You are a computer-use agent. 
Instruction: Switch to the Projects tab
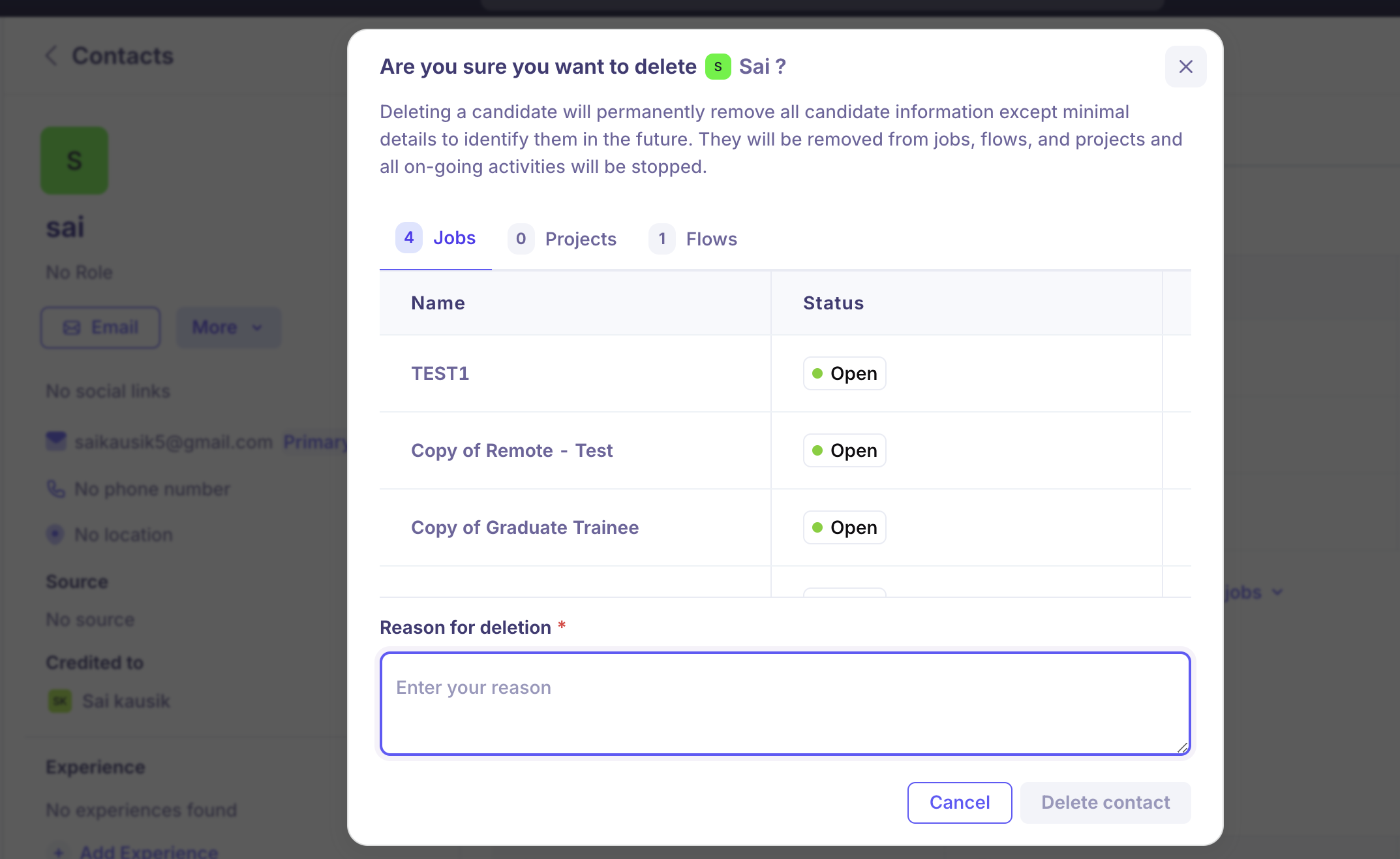coord(562,239)
